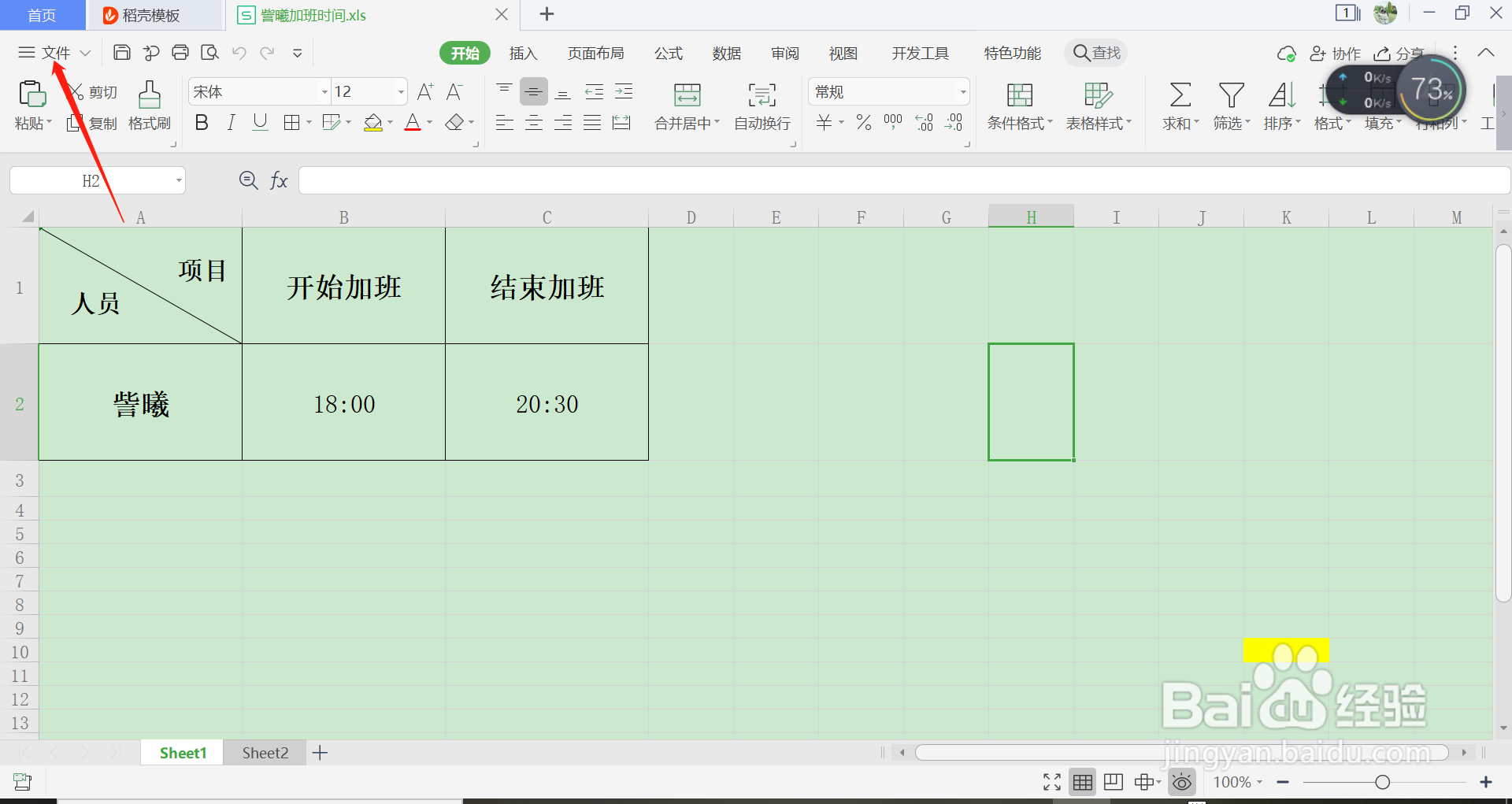Click the Print icon in quick toolbar
Image resolution: width=1512 pixels, height=804 pixels.
pyautogui.click(x=180, y=53)
